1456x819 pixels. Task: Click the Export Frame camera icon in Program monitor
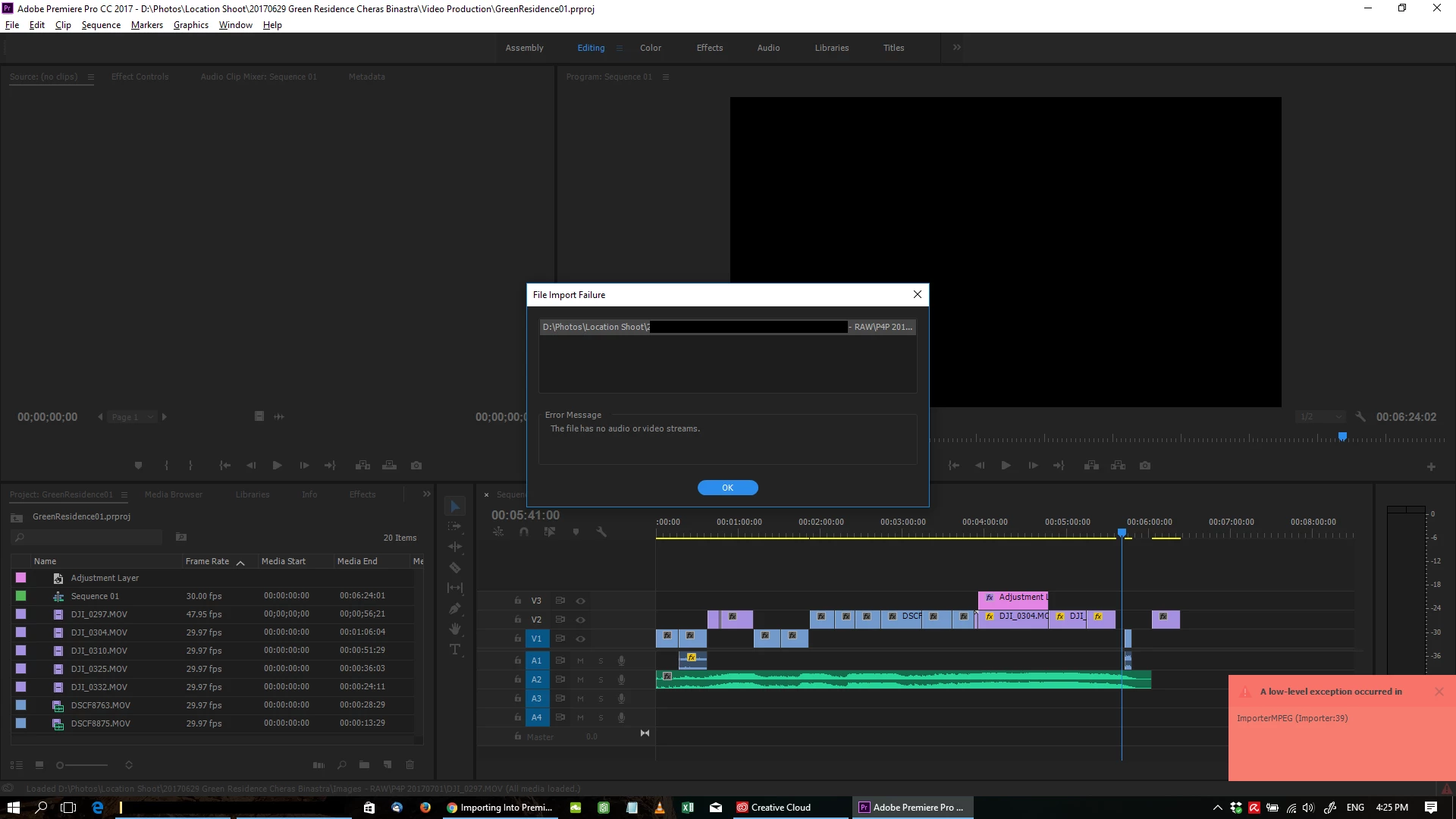pos(1145,466)
